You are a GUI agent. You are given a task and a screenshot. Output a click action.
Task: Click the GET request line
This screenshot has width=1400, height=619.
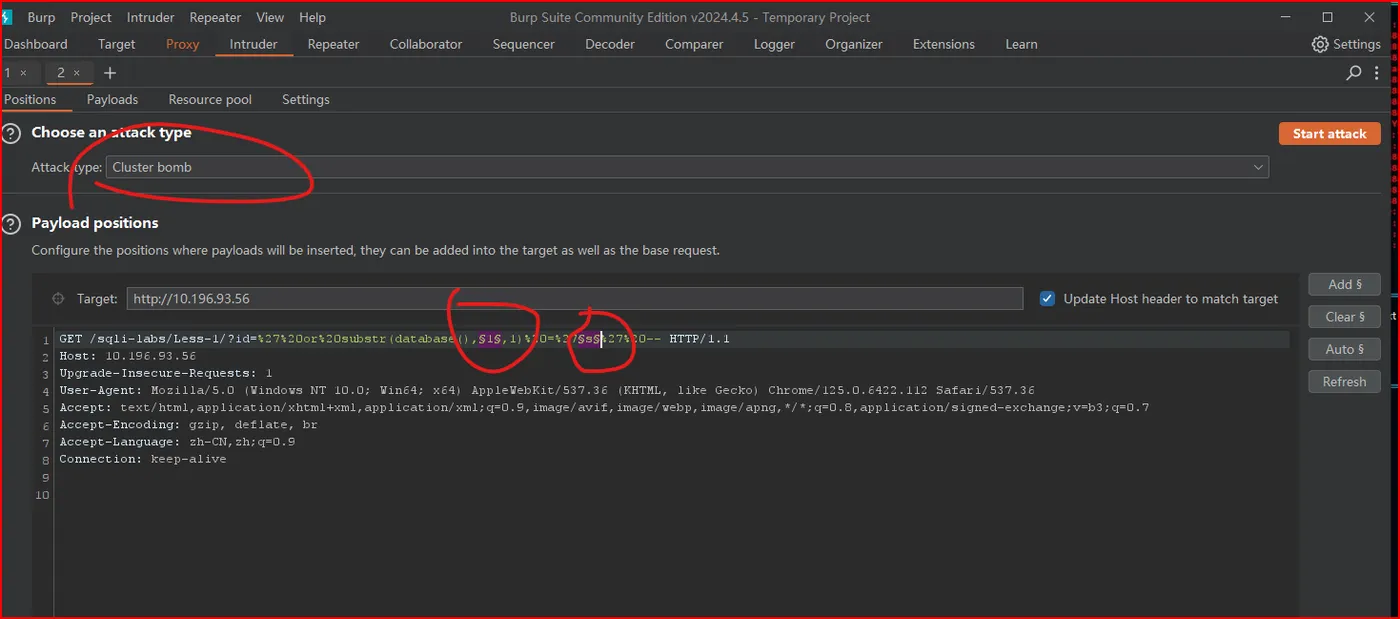coord(395,339)
